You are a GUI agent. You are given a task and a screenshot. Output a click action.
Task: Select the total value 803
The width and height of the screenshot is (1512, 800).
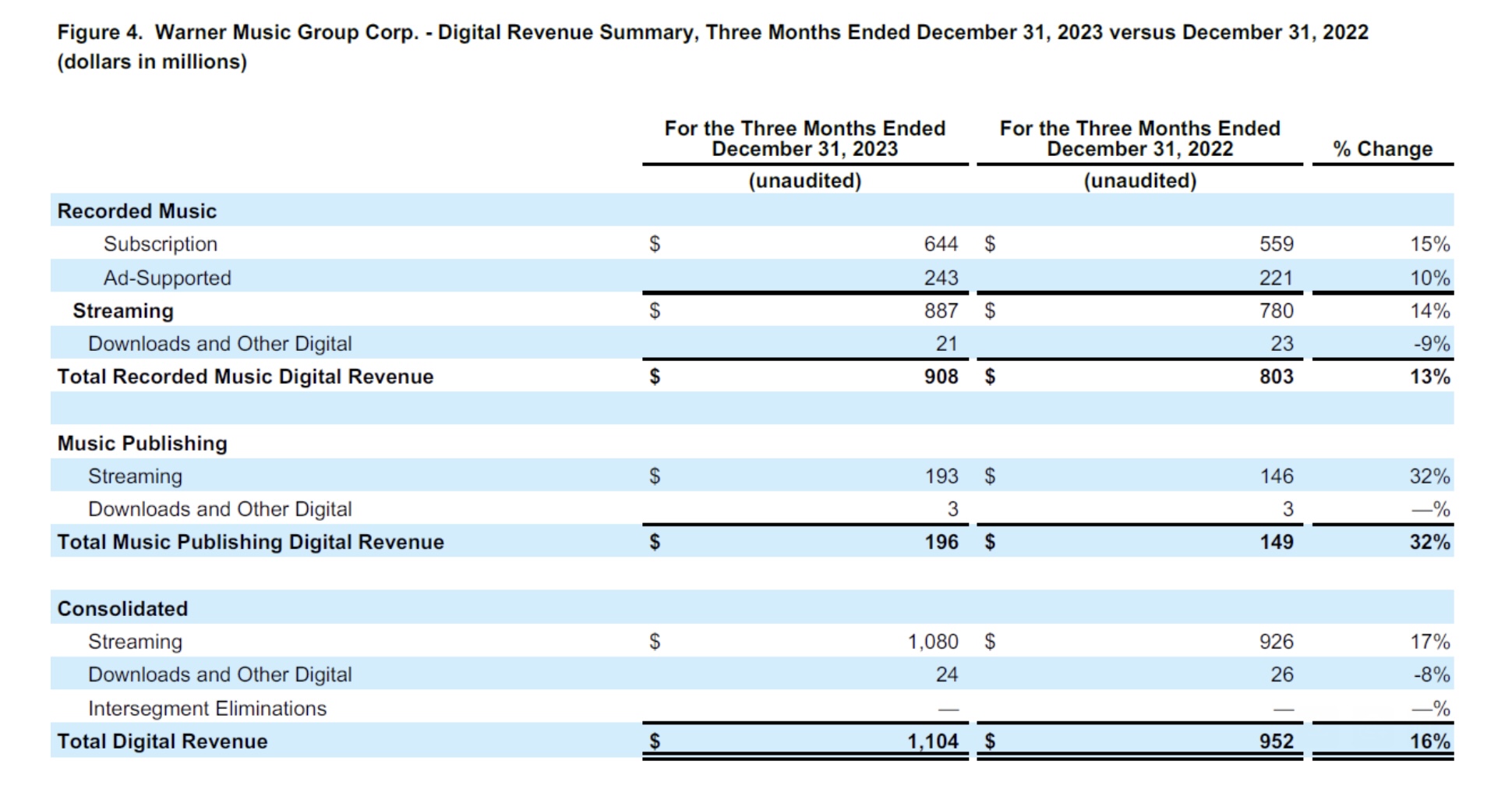point(1277,377)
